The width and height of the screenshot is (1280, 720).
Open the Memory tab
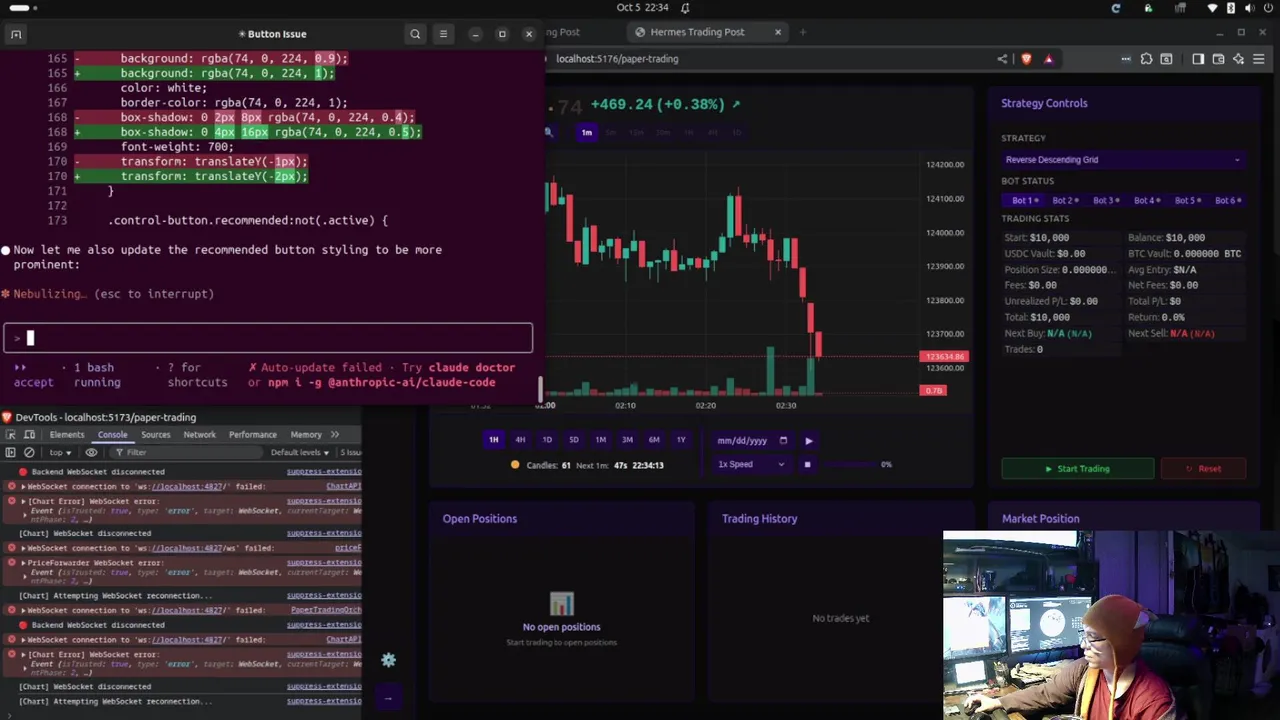306,435
